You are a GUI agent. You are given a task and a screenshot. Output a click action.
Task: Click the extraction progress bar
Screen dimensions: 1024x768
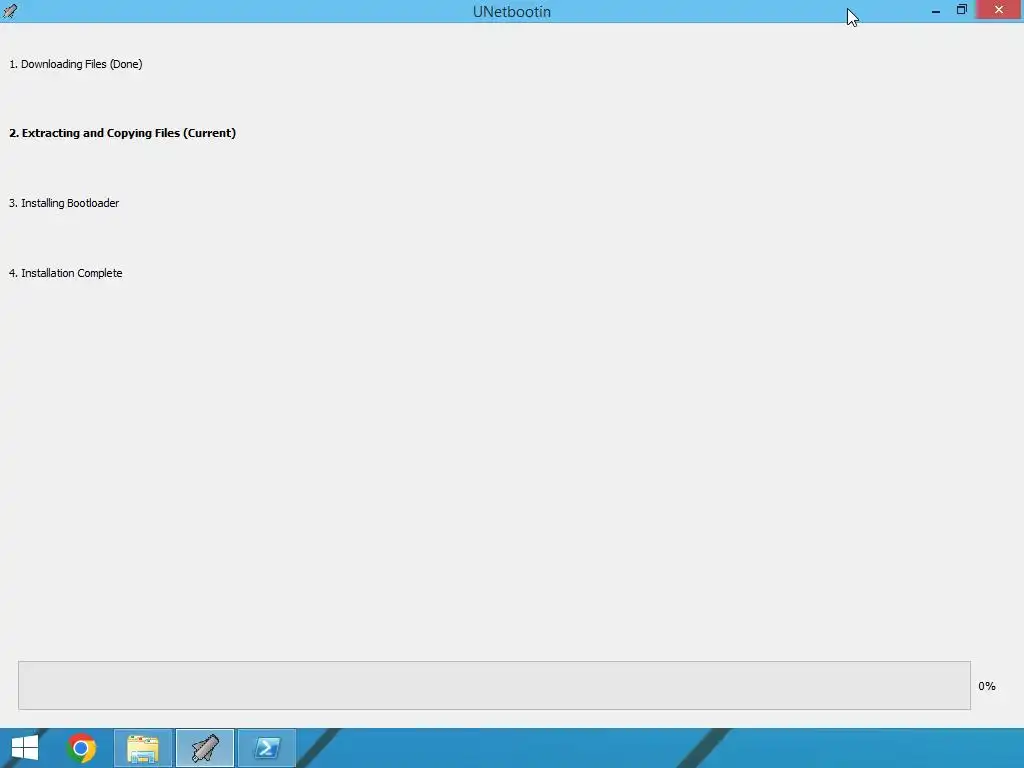494,685
